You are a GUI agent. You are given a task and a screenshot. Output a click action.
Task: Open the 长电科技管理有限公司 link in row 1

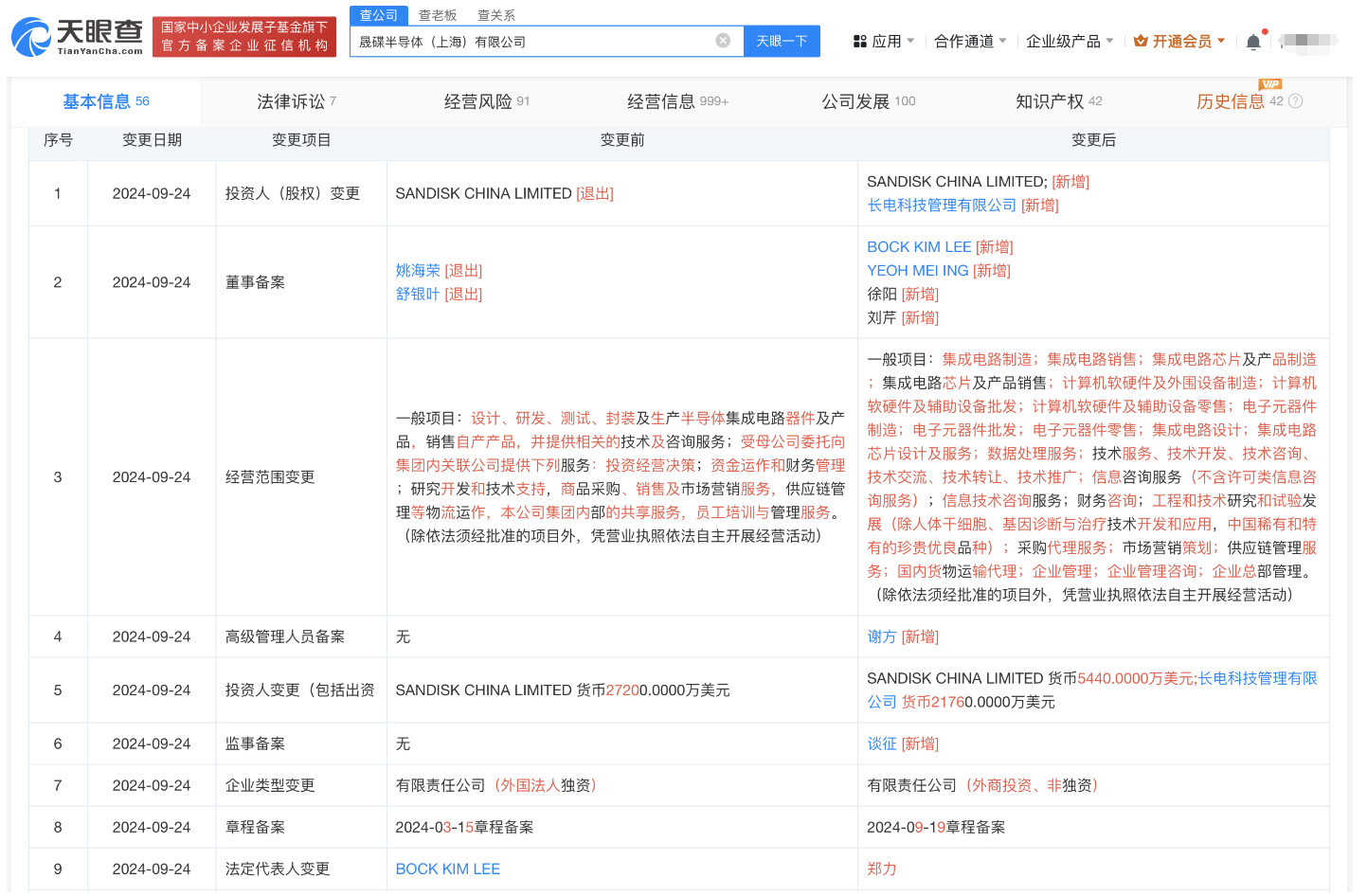point(942,206)
